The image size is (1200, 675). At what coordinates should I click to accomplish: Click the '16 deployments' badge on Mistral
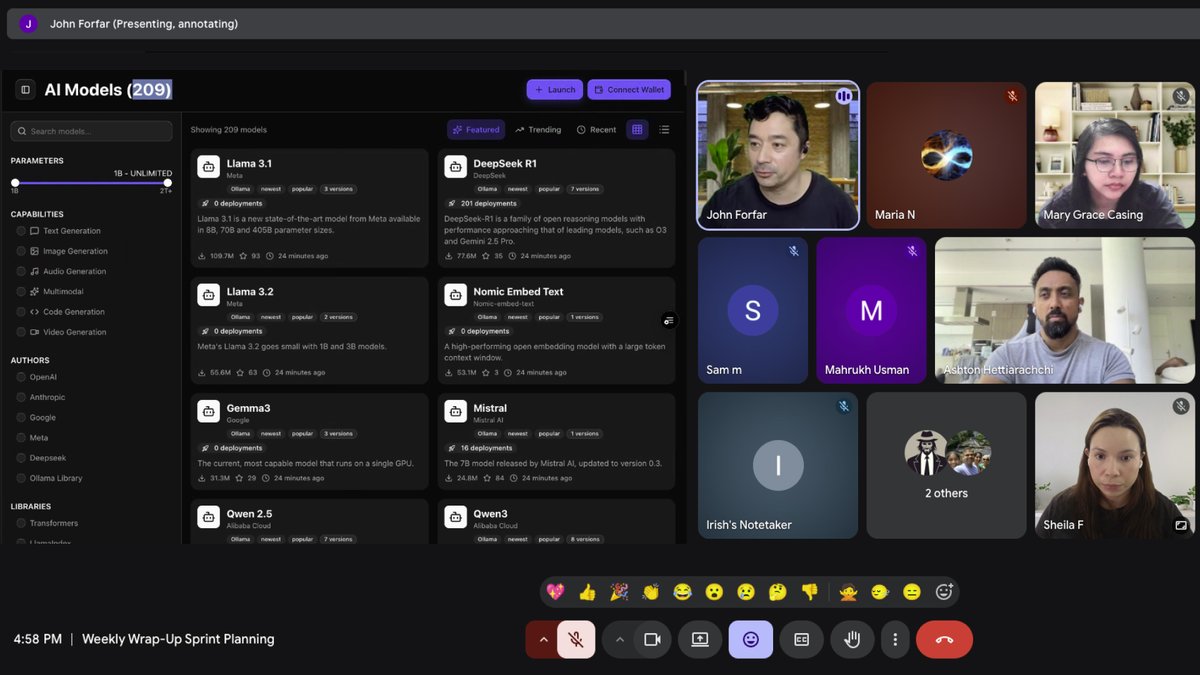480,448
